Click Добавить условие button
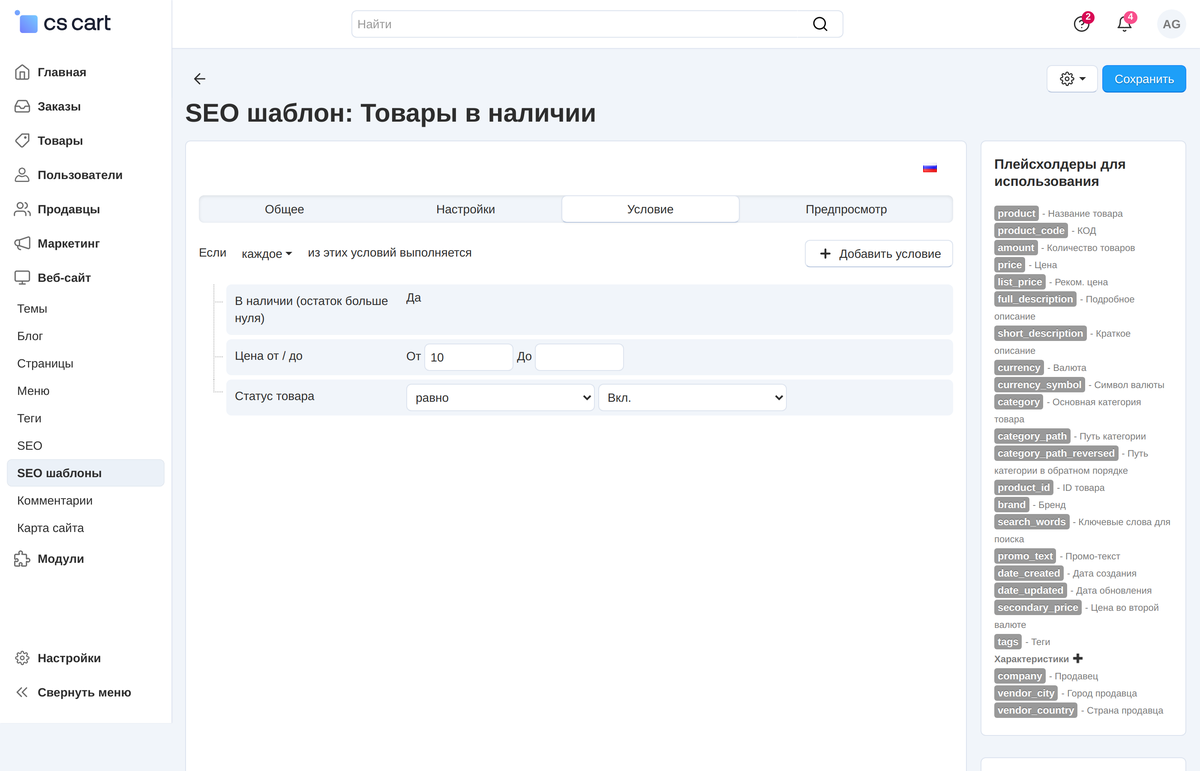 (x=879, y=254)
